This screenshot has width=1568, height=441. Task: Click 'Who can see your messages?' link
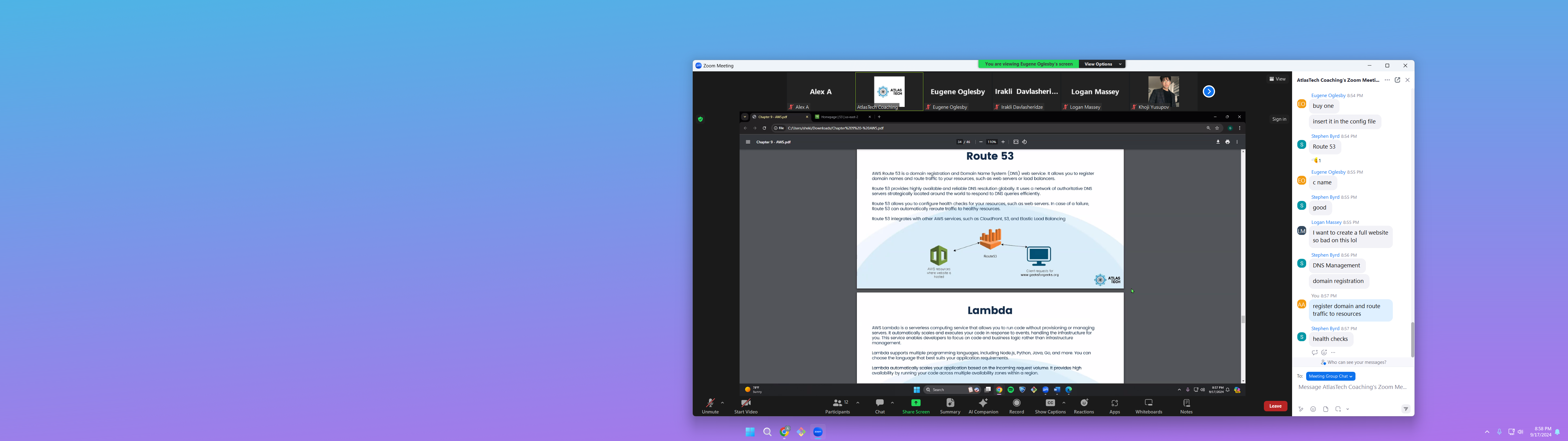point(1357,362)
